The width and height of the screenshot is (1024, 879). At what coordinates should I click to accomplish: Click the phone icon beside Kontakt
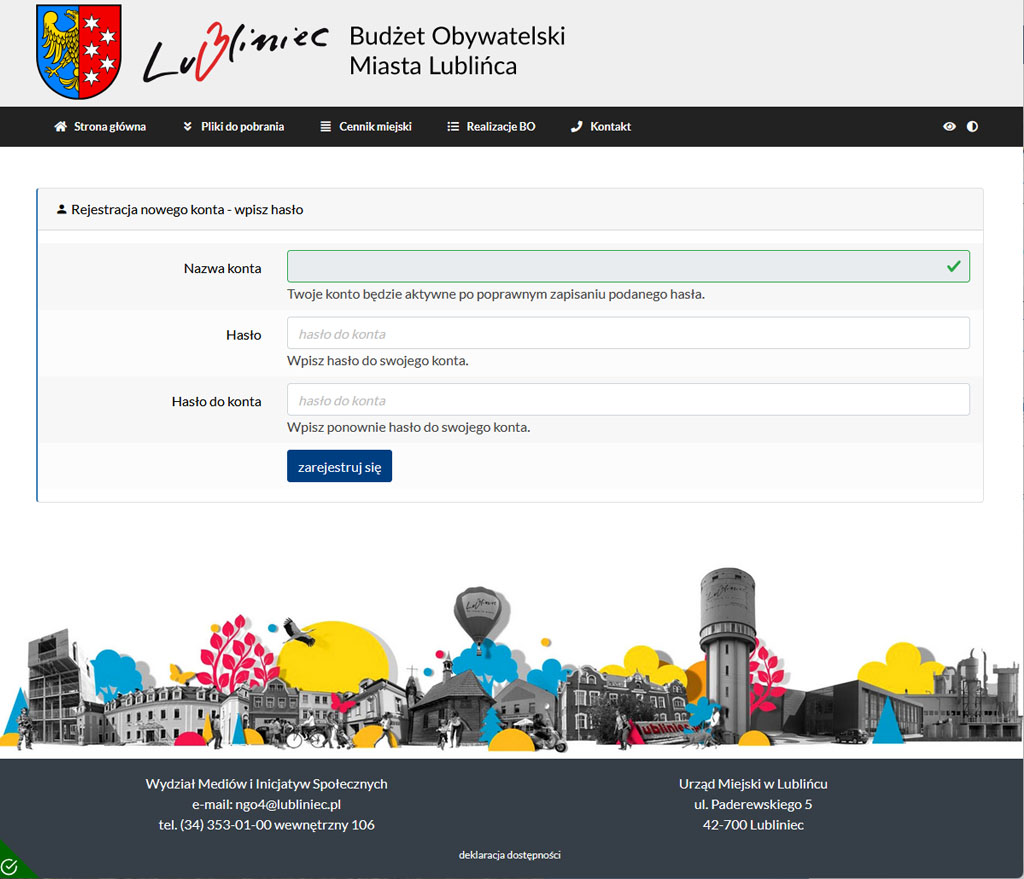pyautogui.click(x=576, y=127)
